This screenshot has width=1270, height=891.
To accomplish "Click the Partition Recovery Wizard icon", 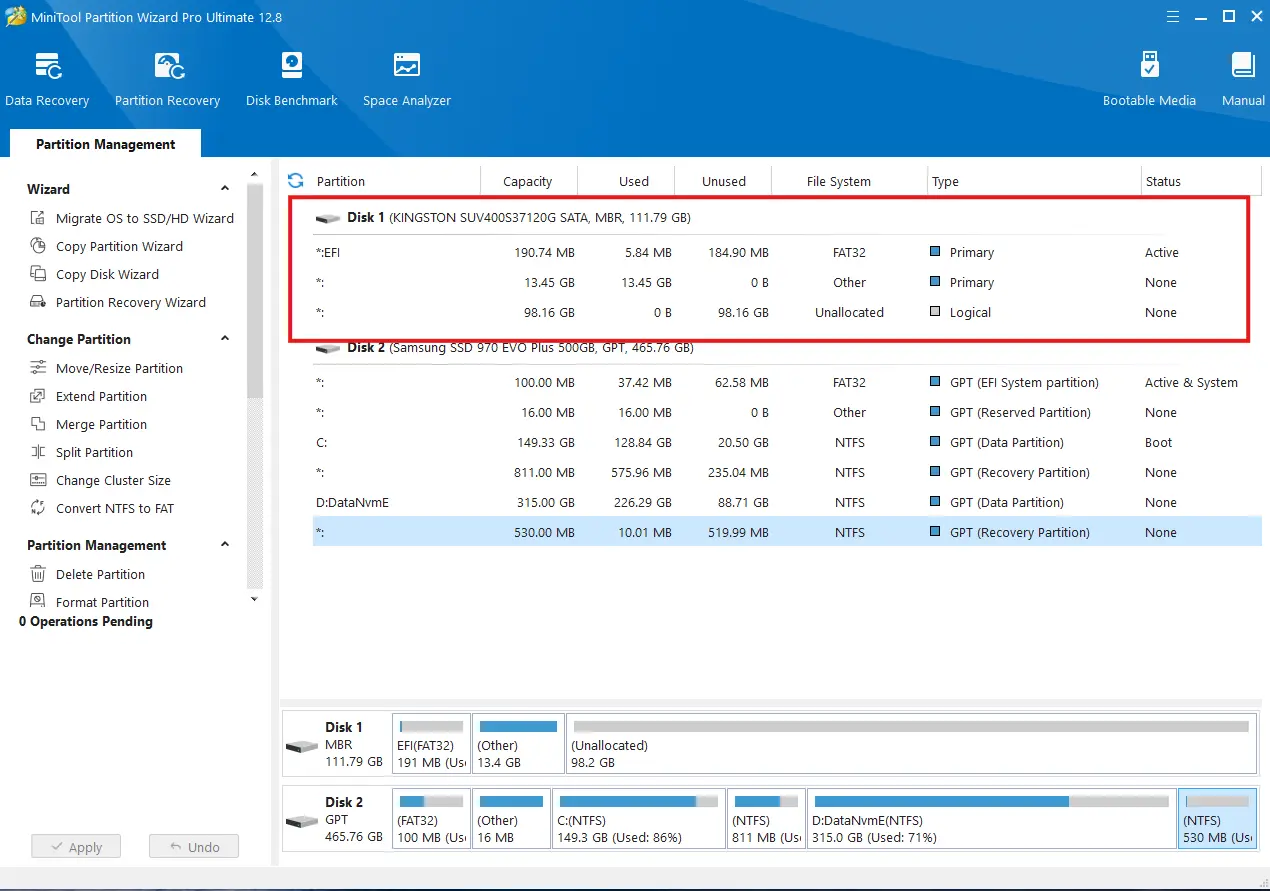I will click(38, 302).
